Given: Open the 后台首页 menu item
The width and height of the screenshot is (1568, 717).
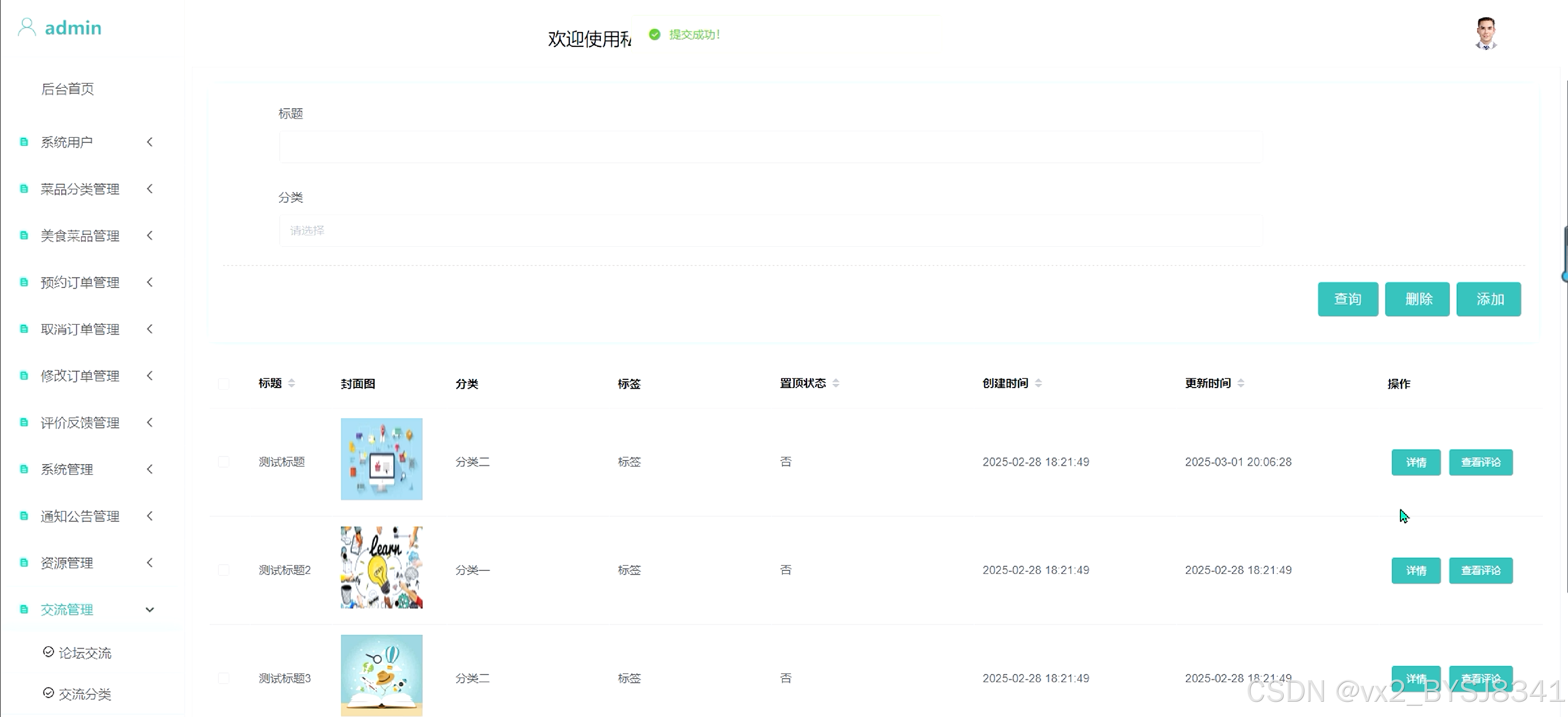Looking at the screenshot, I should [x=67, y=89].
